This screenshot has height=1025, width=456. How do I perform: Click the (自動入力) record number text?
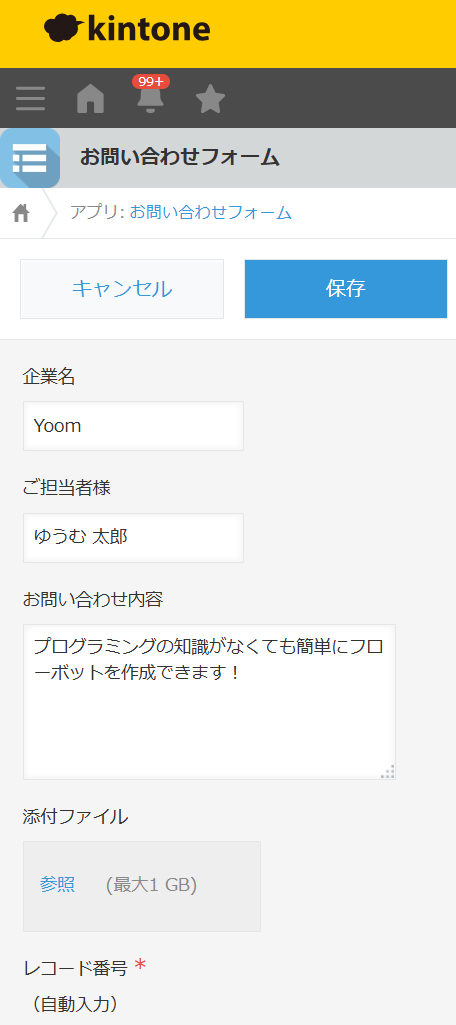pyautogui.click(x=75, y=1004)
